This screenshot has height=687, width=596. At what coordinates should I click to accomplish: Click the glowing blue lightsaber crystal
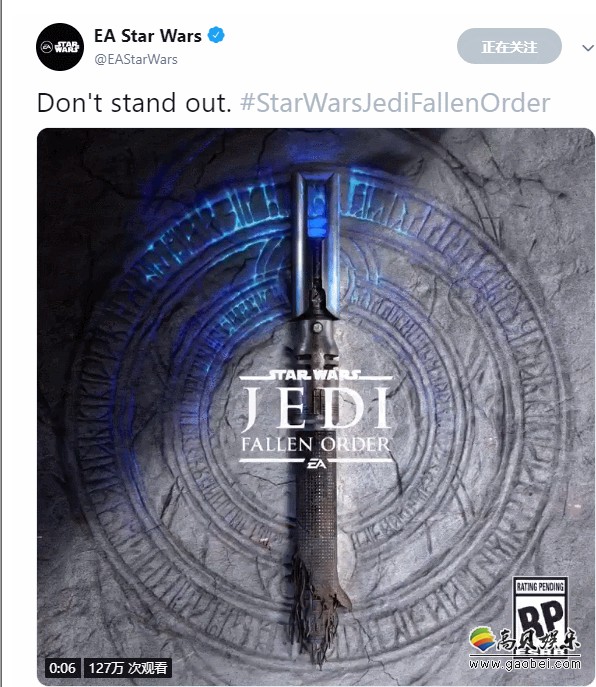[x=317, y=215]
